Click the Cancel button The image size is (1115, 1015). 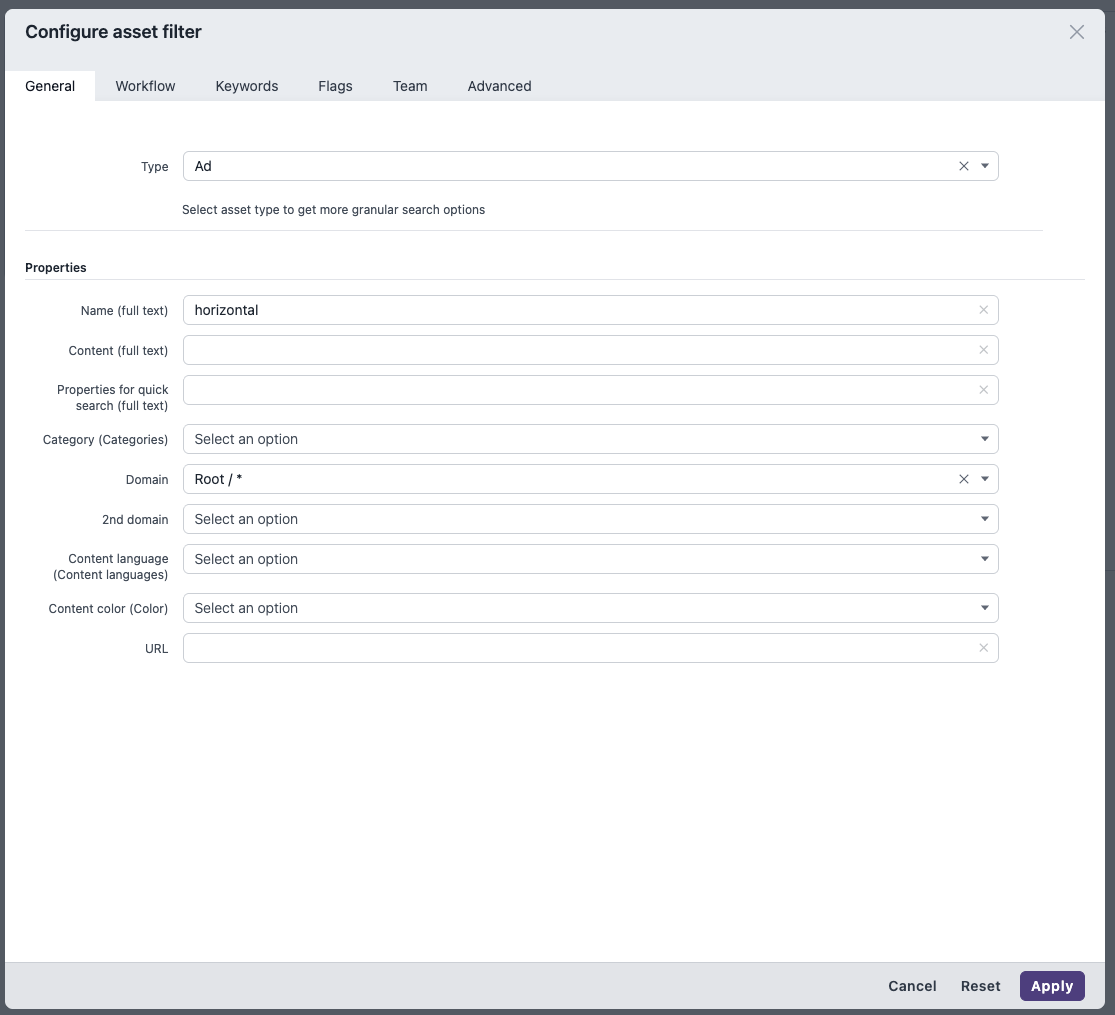[x=912, y=986]
